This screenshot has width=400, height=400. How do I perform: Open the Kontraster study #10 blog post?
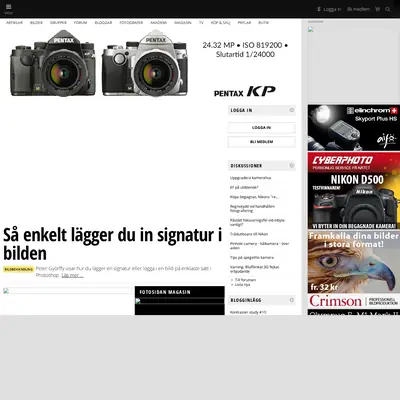point(248,312)
